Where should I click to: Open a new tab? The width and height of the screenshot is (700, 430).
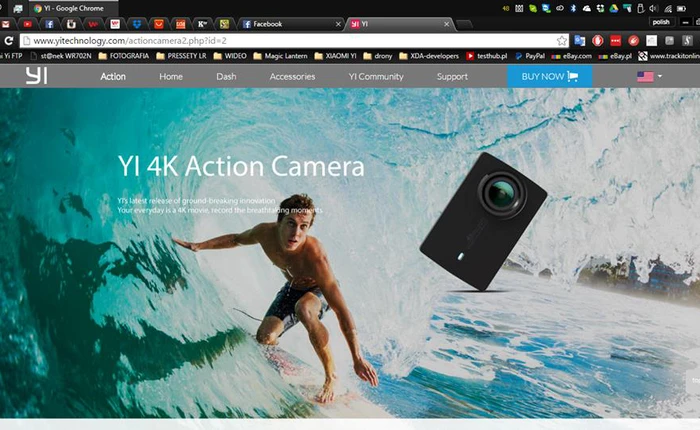click(464, 25)
